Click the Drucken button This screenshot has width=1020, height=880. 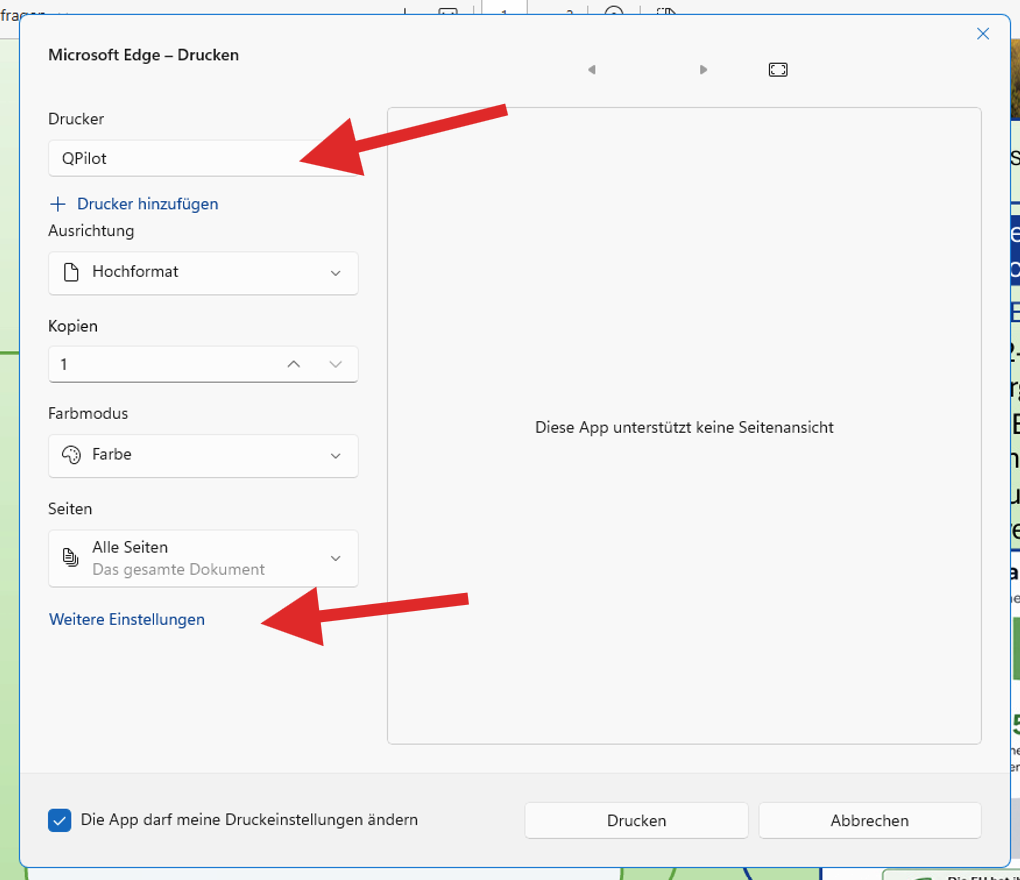pos(636,821)
